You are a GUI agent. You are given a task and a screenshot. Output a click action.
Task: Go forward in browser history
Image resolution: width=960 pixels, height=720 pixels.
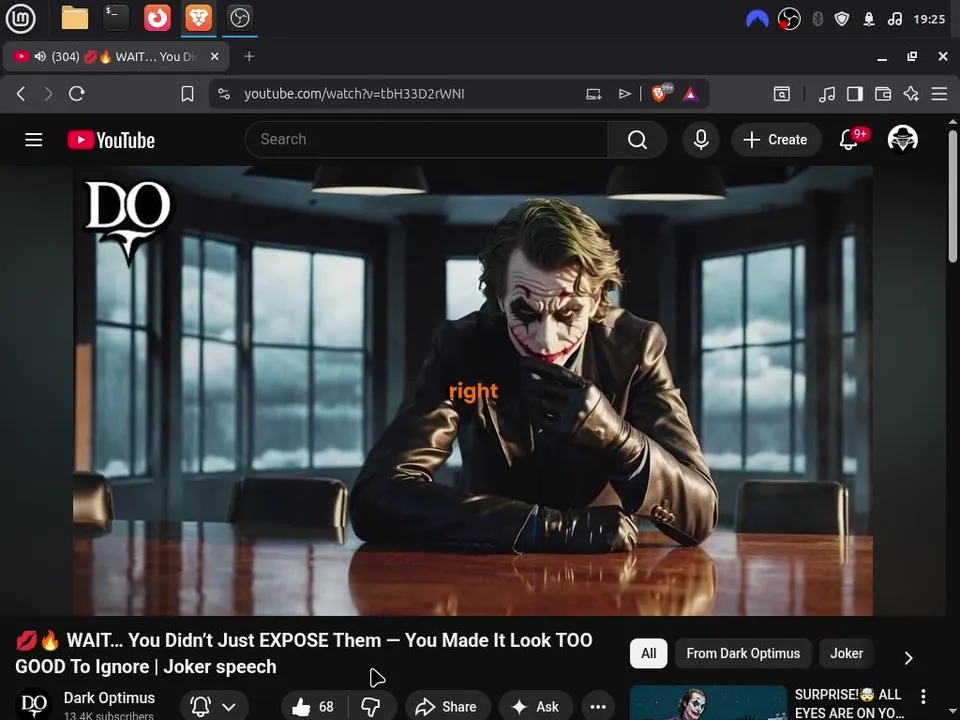tap(48, 94)
